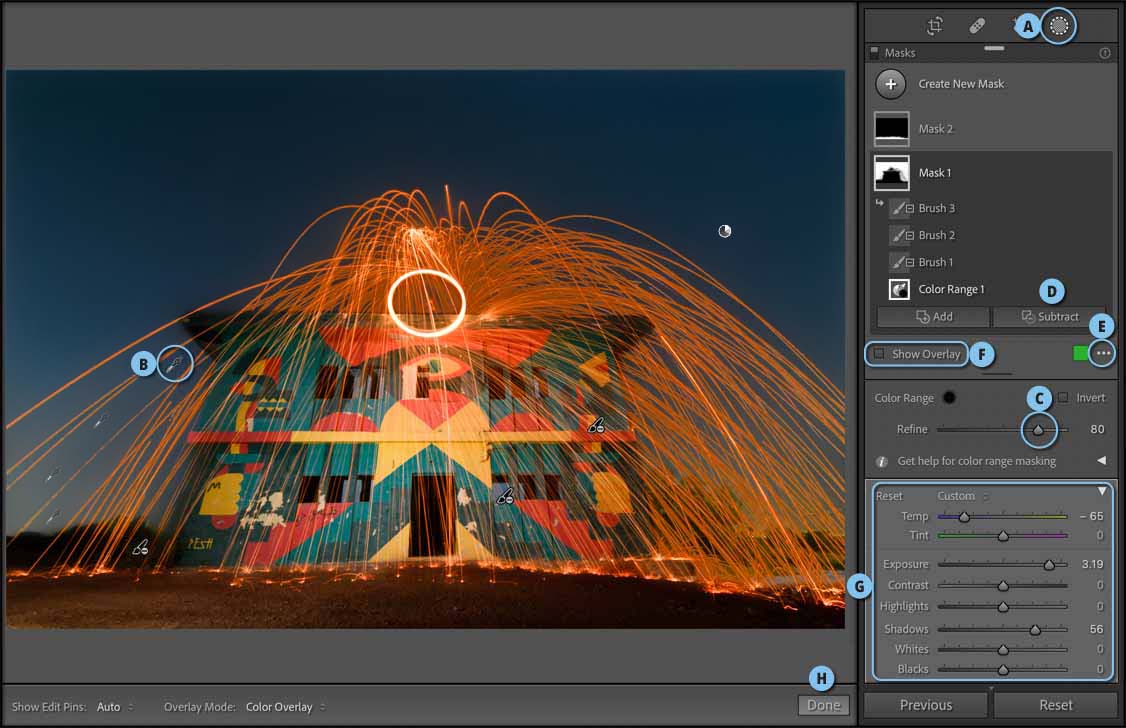
Task: Enable the Invert checkbox
Action: (x=1063, y=398)
